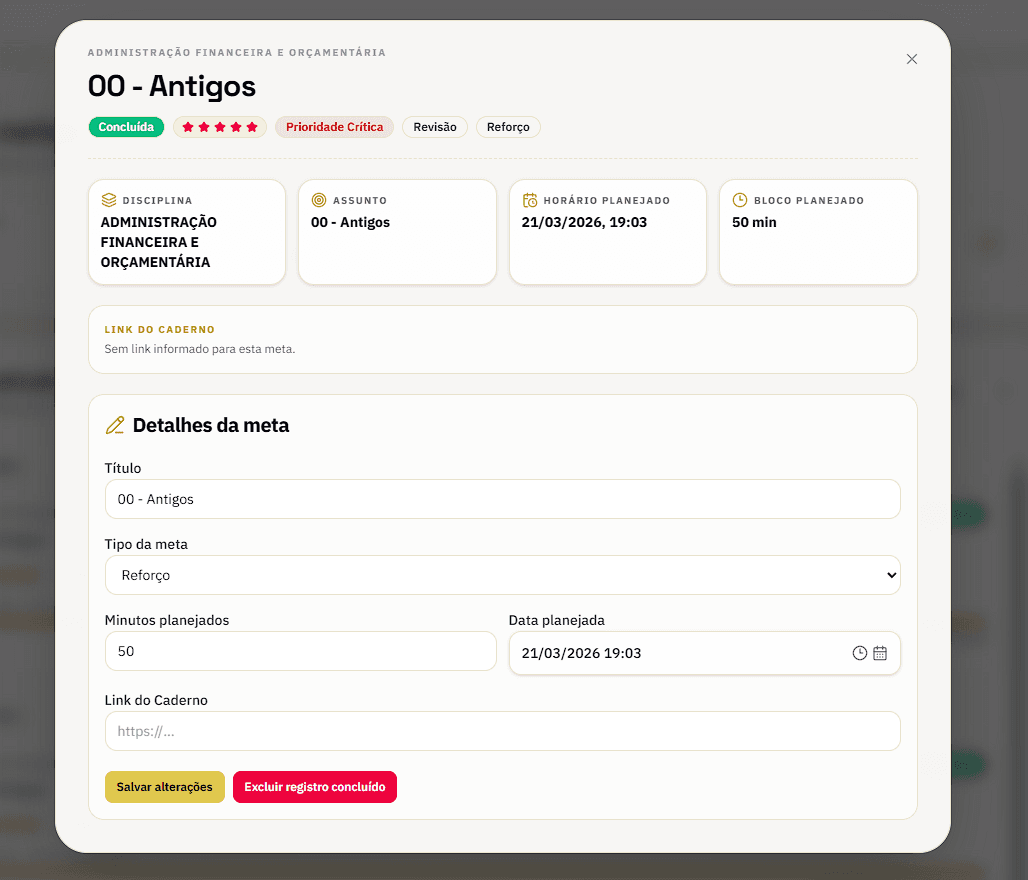Click the Revisão tag
Screen dimensions: 1028x880
click(x=434, y=127)
